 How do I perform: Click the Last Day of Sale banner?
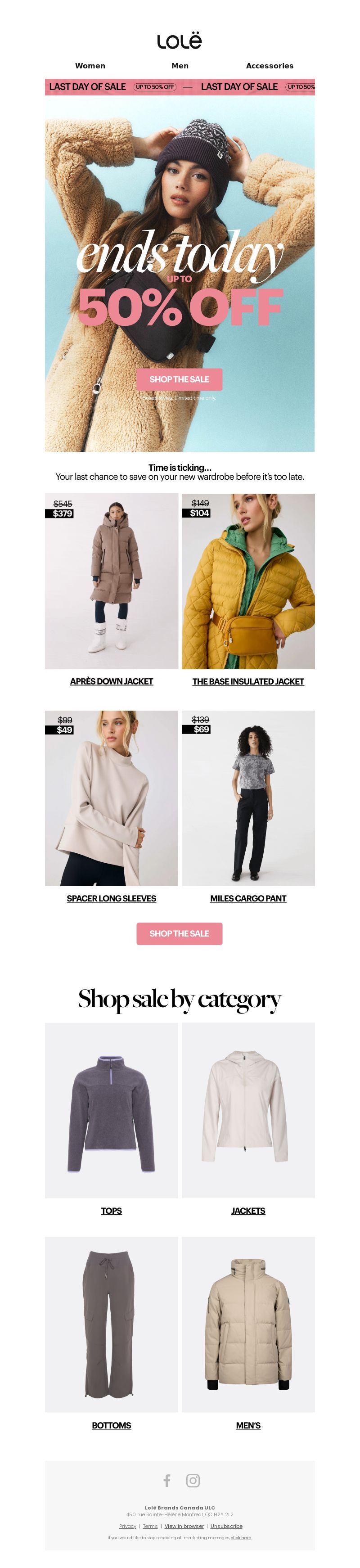tap(180, 87)
